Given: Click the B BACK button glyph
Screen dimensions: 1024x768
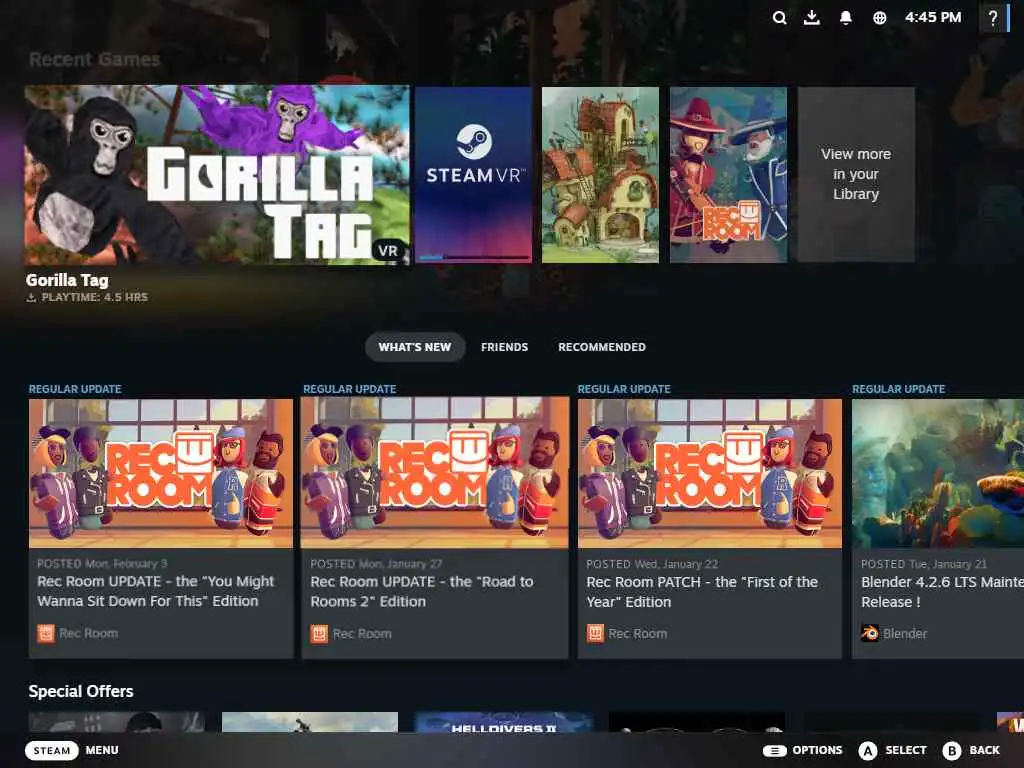Looking at the screenshot, I should 952,751.
